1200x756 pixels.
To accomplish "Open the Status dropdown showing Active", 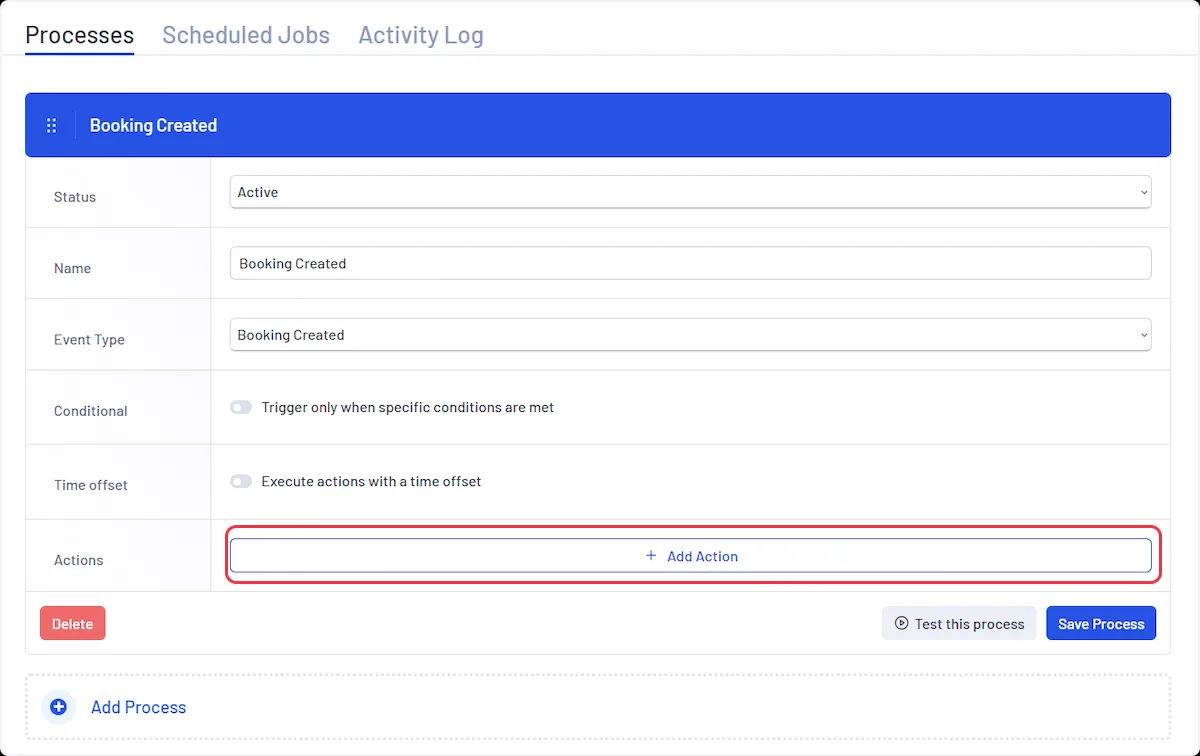I will (690, 192).
